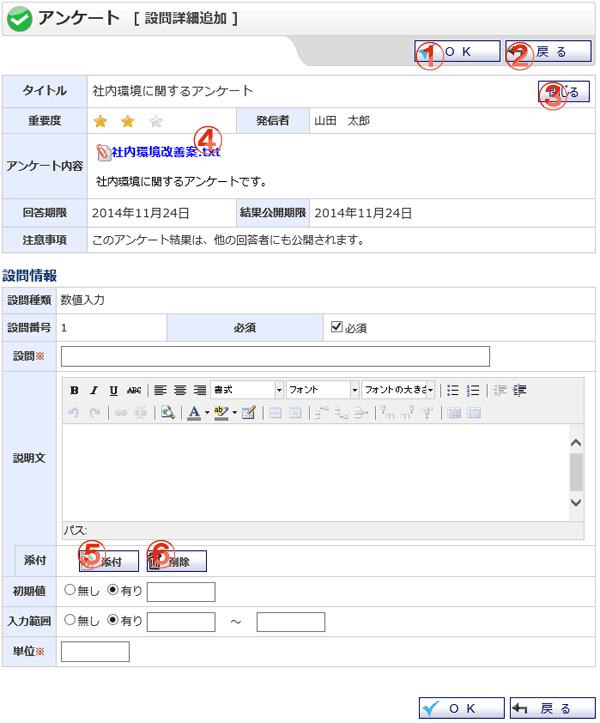Focus the 入力範囲 minimum value field
Viewport: 600px width, 723px height.
click(181, 622)
